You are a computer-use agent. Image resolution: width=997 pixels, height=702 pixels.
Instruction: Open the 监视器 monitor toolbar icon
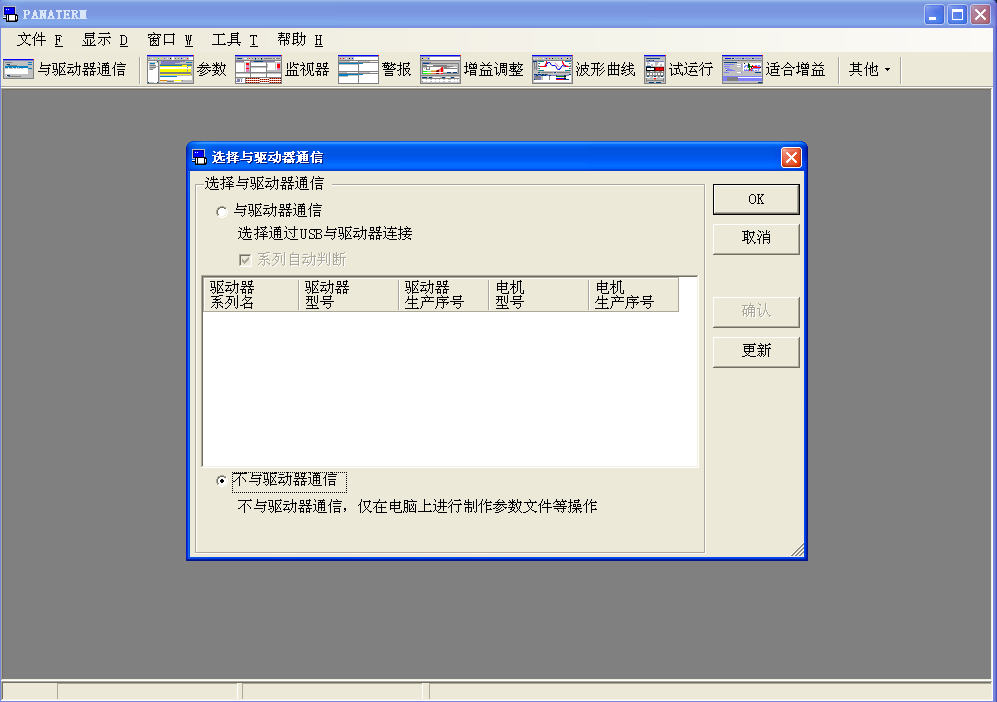click(258, 70)
